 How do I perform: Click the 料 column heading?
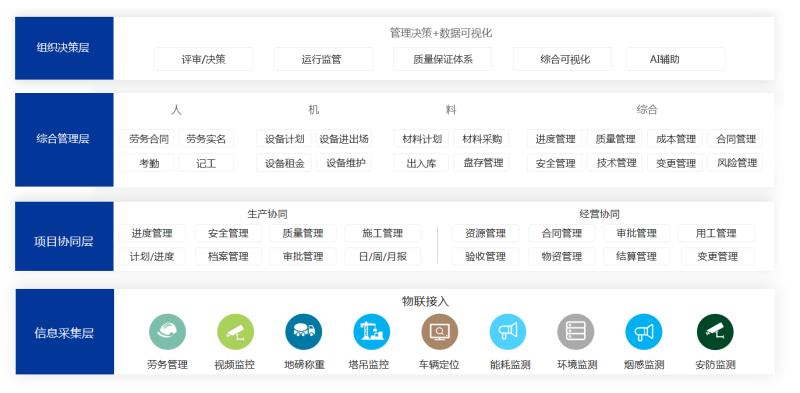[451, 110]
